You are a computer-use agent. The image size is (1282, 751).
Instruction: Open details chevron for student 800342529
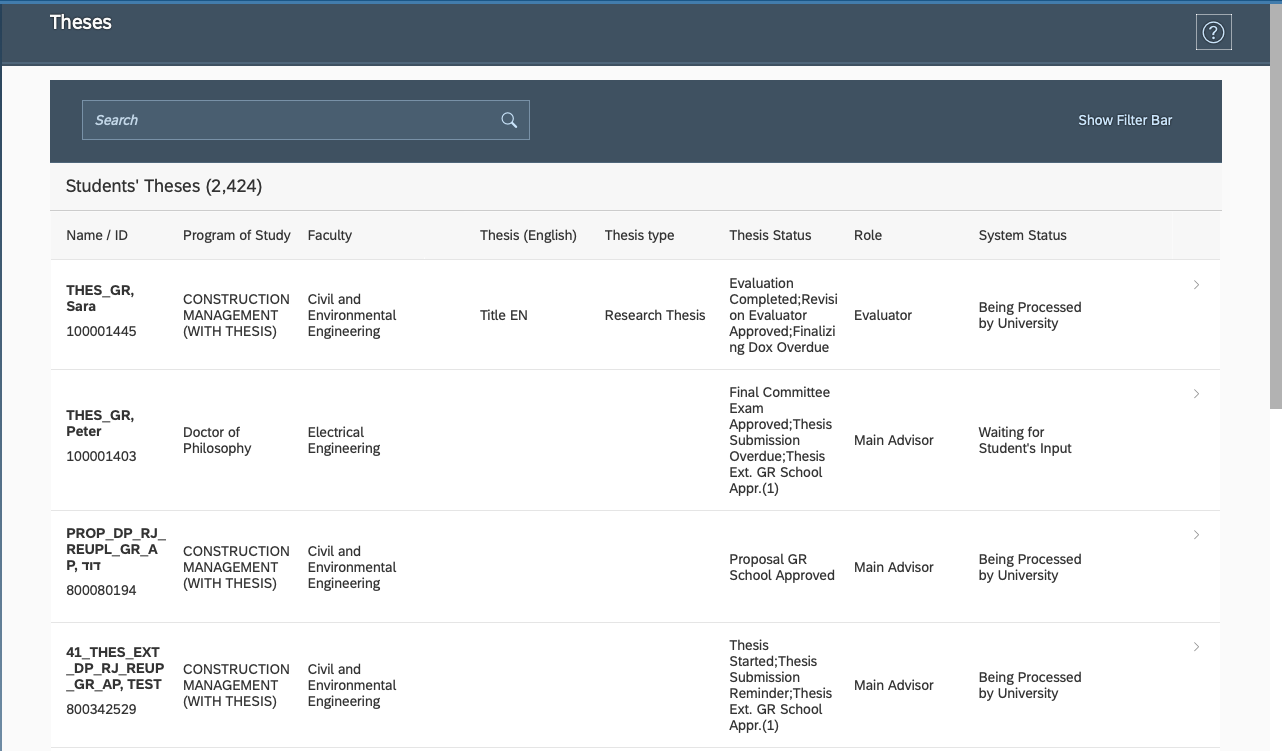point(1196,647)
